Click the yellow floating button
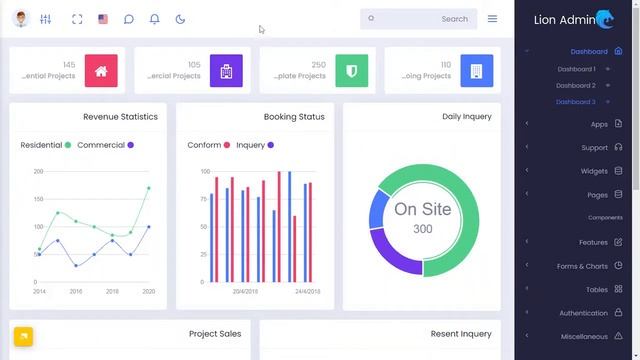Viewport: 640px width, 360px height. 23,336
